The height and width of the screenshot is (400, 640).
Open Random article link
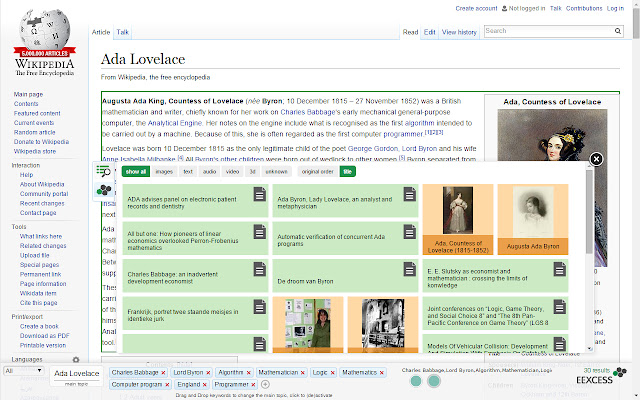(35, 132)
